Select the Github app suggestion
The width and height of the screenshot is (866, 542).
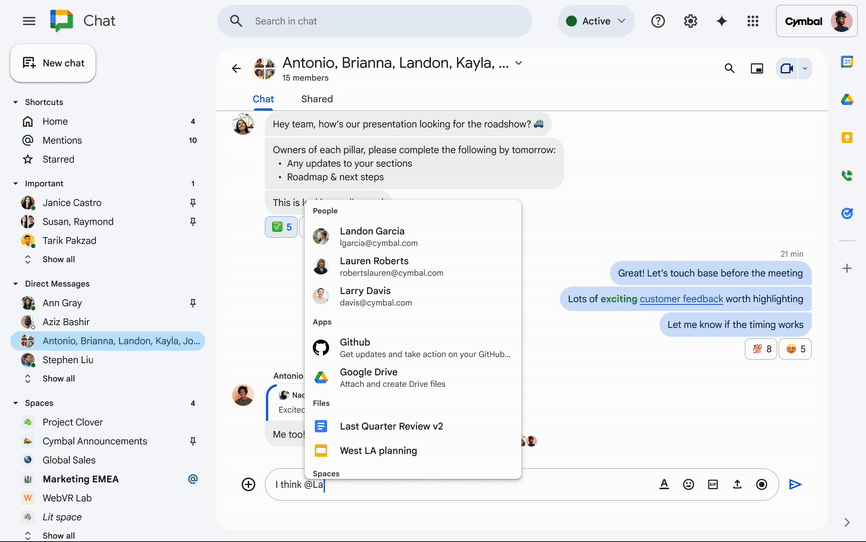tap(413, 348)
